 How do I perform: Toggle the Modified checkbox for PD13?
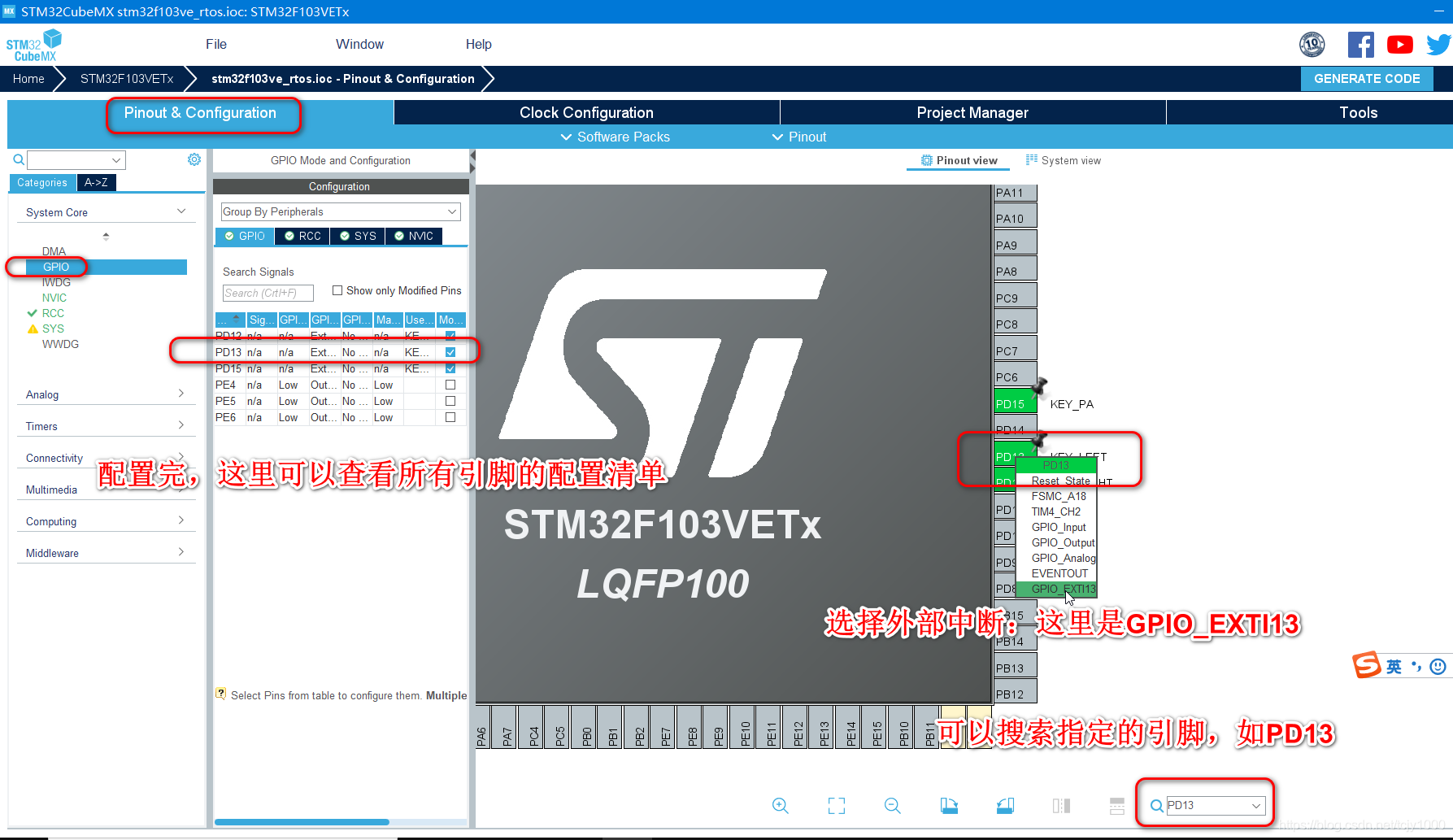pyautogui.click(x=450, y=352)
